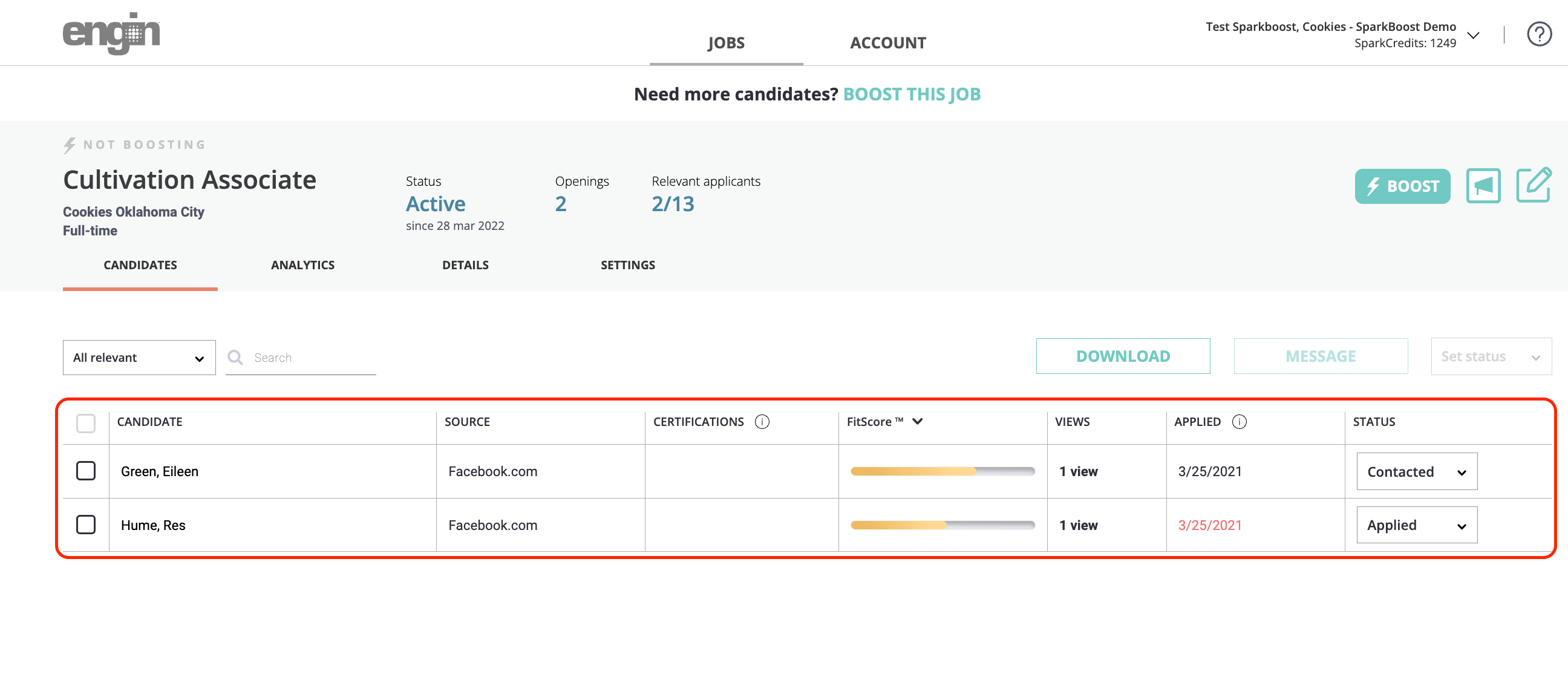Click the Applied column info icon
This screenshot has width=1568, height=674.
pyautogui.click(x=1239, y=421)
